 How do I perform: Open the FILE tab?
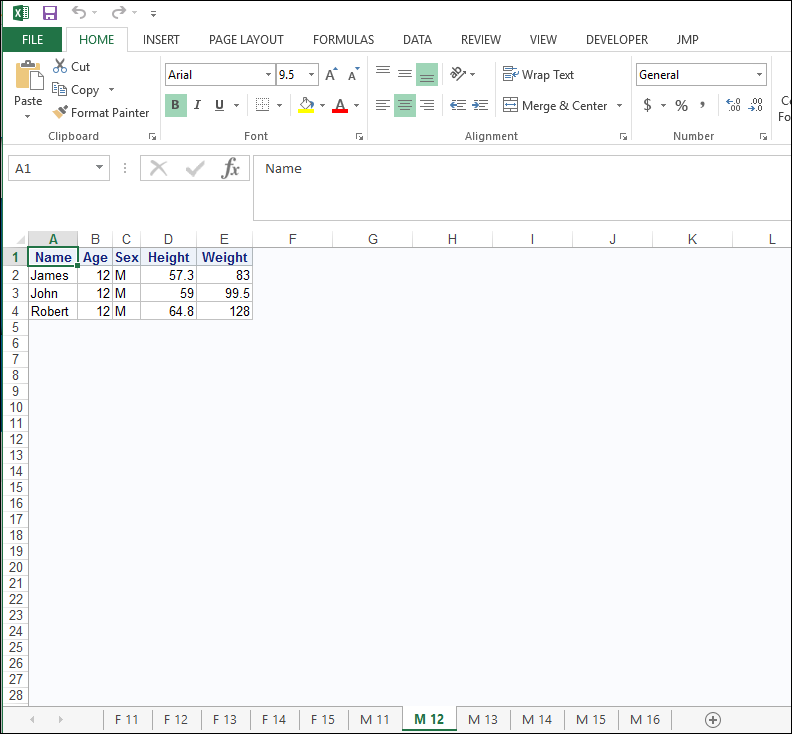[x=32, y=39]
